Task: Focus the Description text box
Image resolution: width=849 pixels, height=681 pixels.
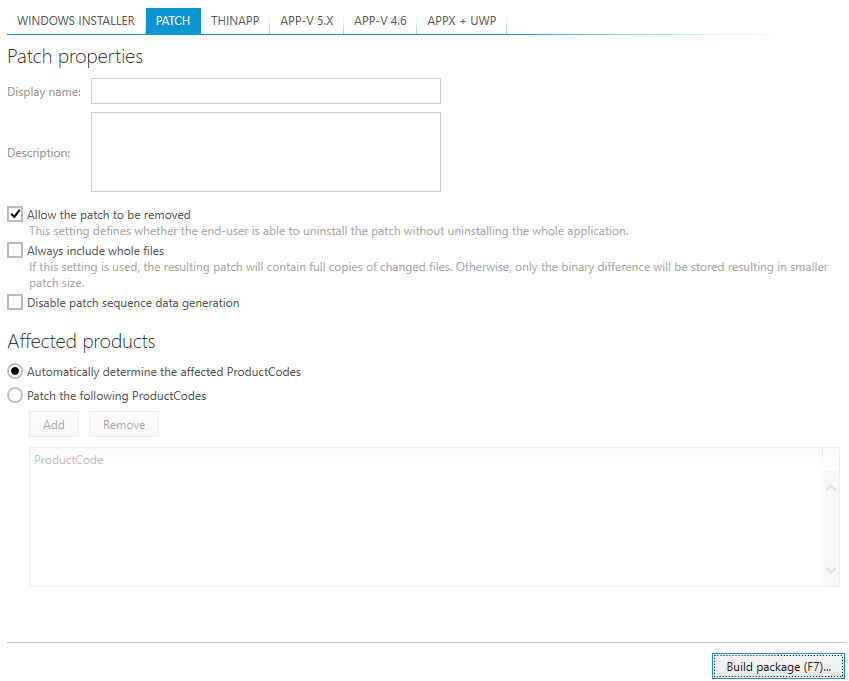Action: pyautogui.click(x=265, y=151)
